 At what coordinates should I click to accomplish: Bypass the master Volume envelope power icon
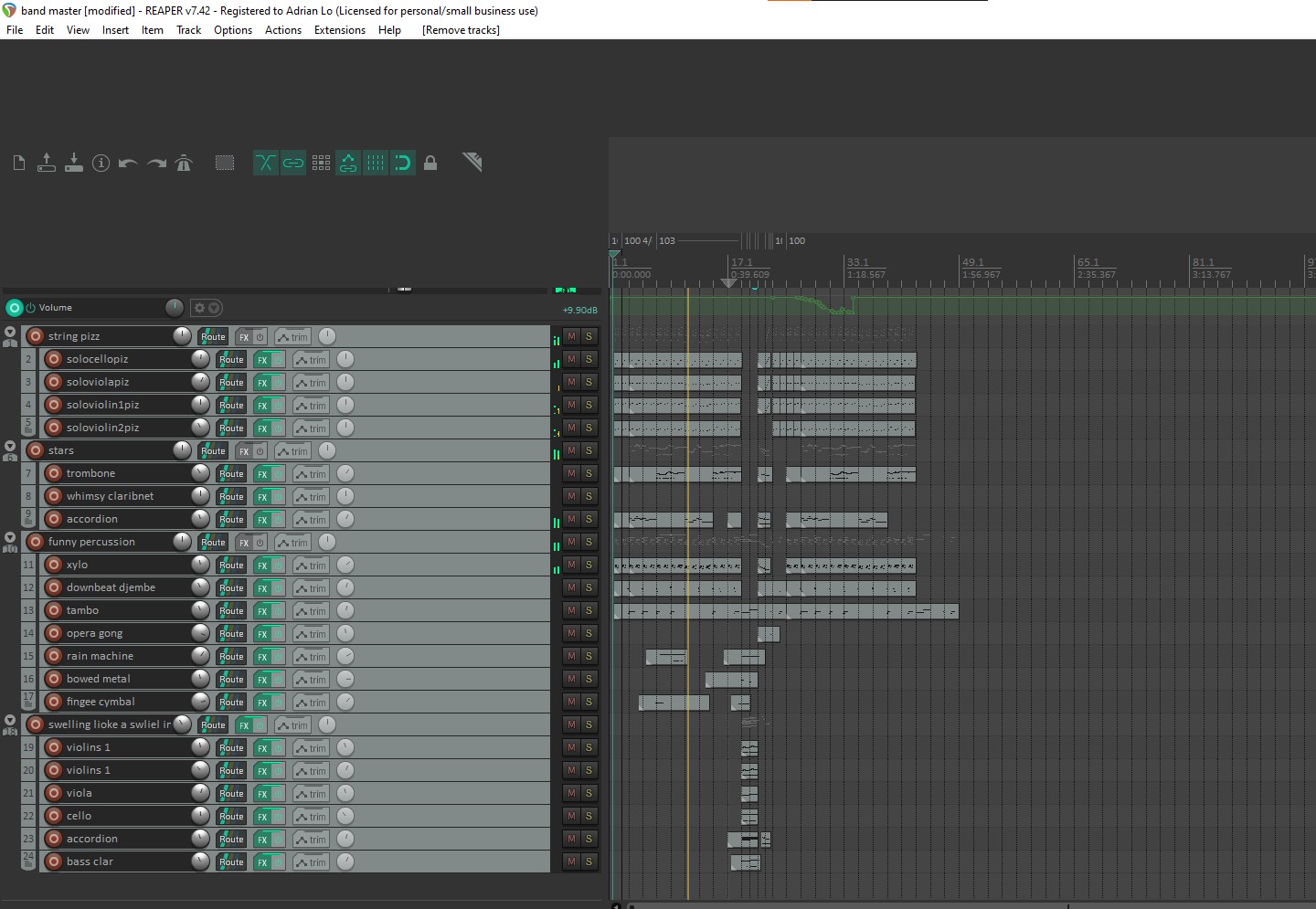[x=30, y=308]
